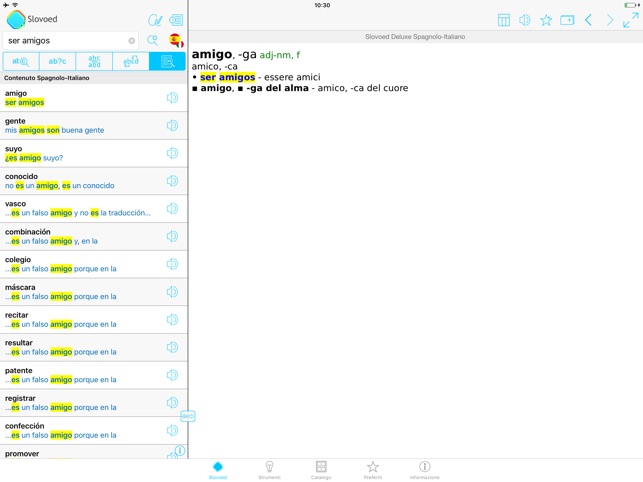
Task: Select the full-text search mode tab
Action: [x=167, y=62]
